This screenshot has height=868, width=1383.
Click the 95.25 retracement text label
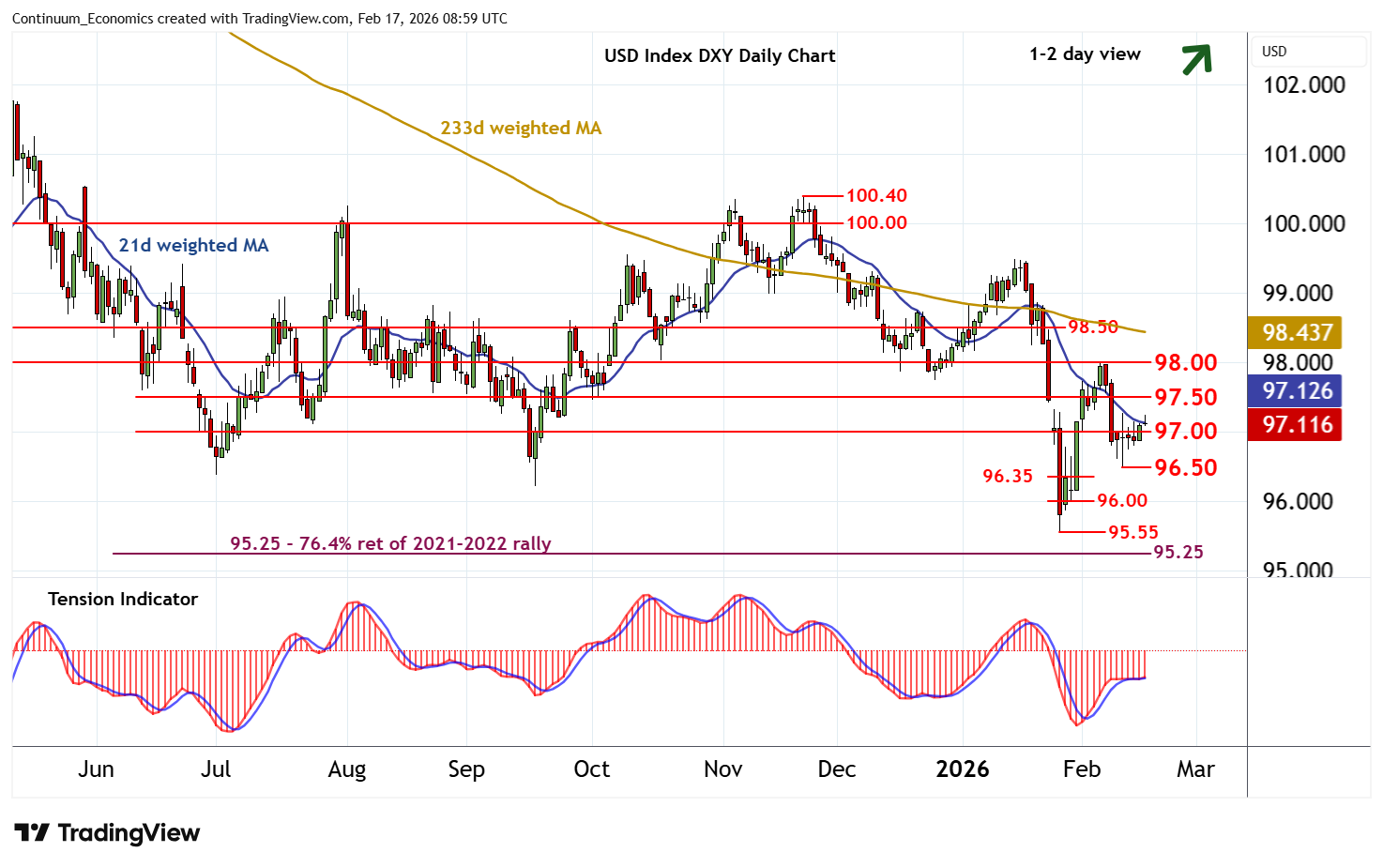390,543
